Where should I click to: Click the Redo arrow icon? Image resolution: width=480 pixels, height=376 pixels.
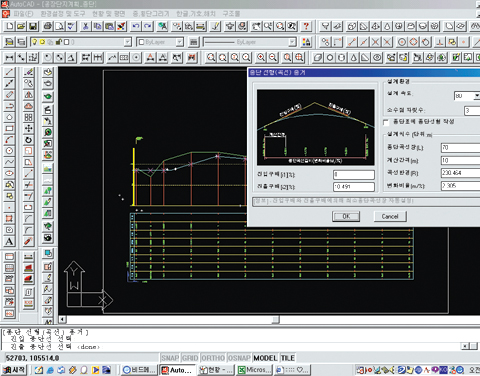(148, 26)
